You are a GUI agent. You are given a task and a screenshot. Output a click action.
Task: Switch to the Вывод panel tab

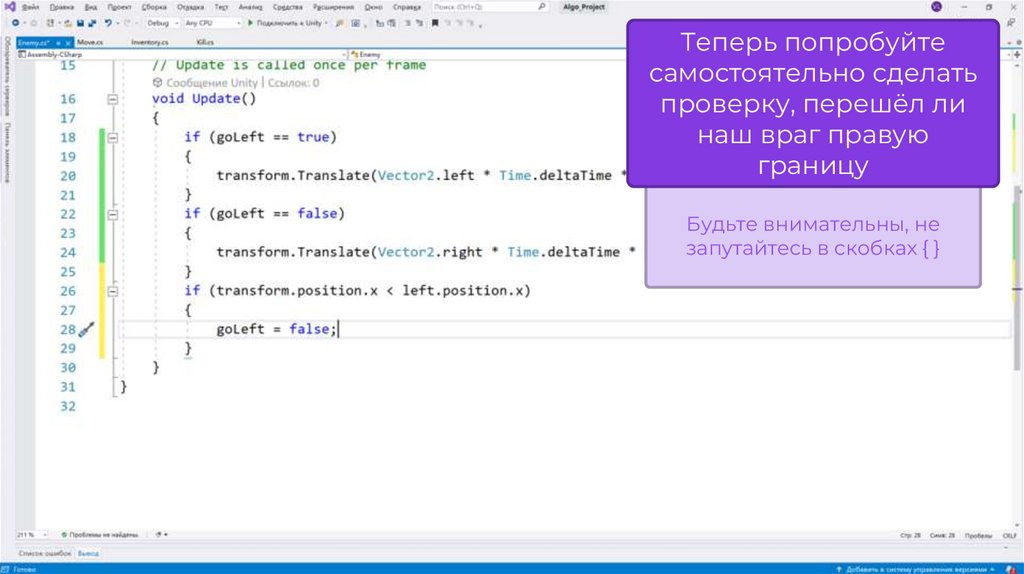[x=88, y=554]
